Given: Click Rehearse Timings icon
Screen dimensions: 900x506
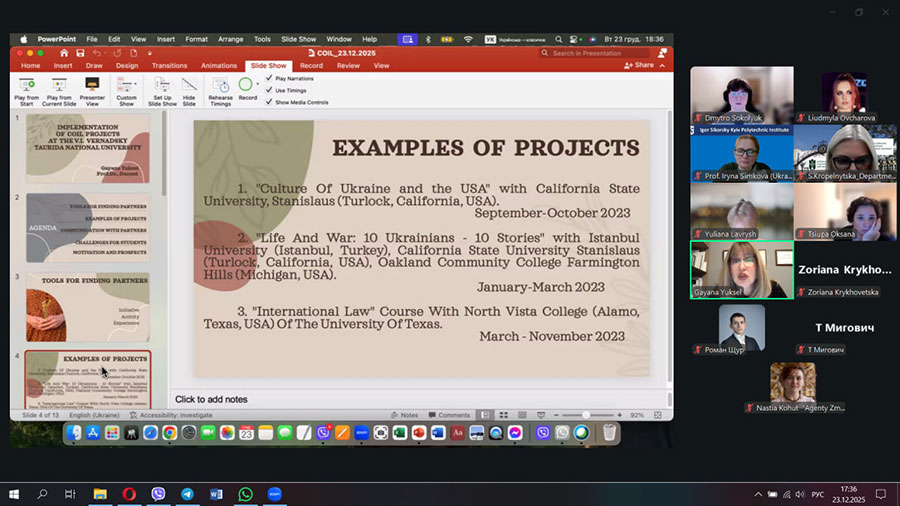Looking at the screenshot, I should tap(220, 85).
